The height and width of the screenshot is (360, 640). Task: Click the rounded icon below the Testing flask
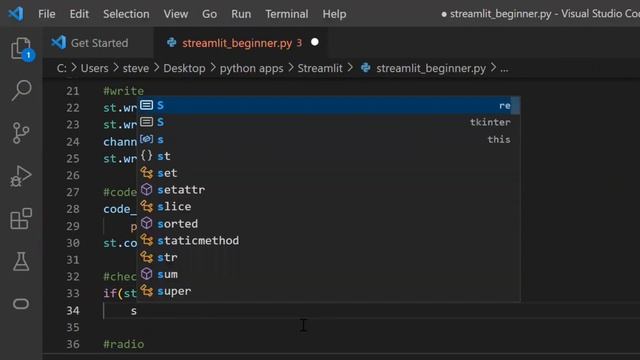click(x=21, y=304)
